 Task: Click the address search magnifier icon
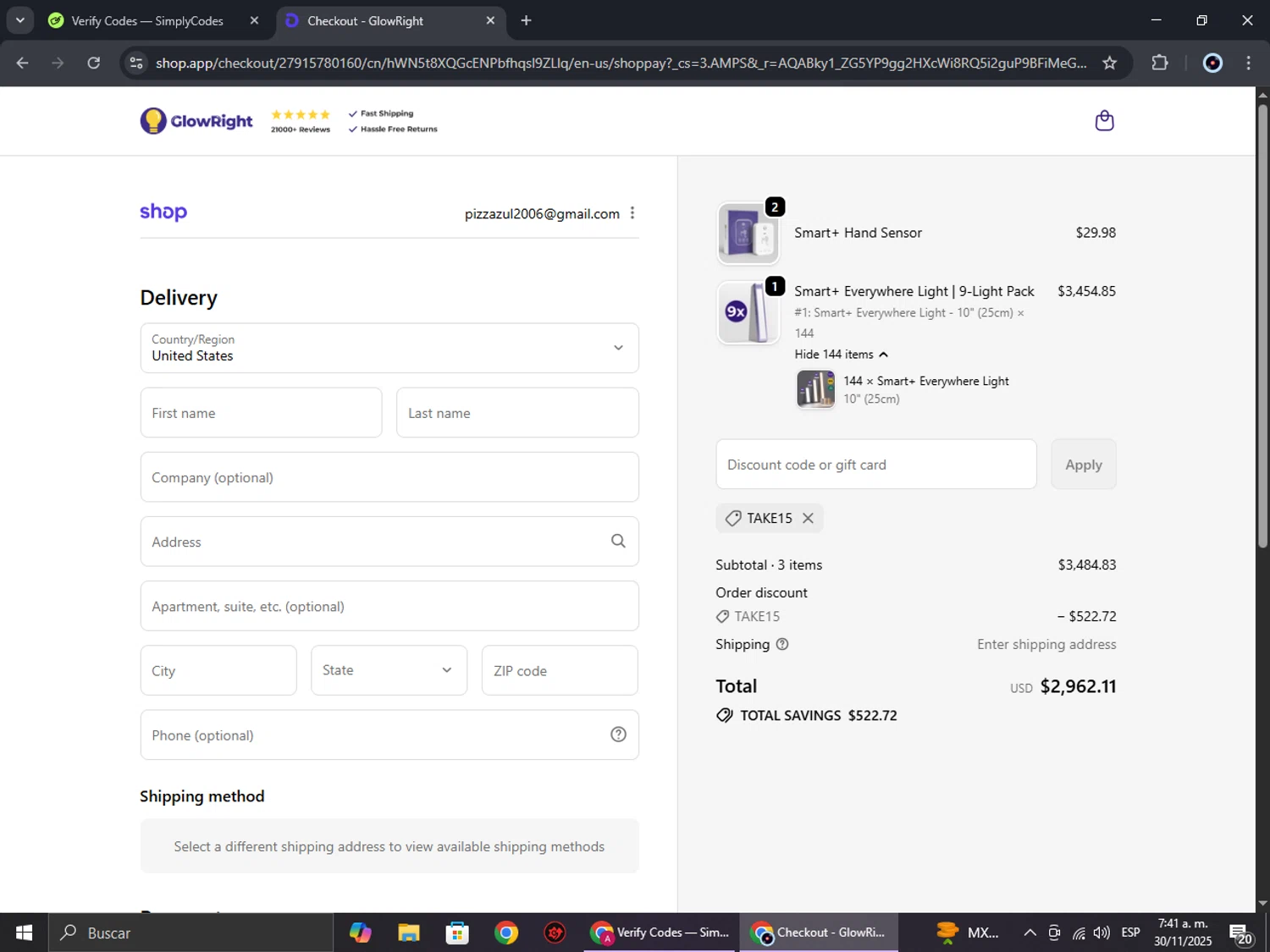(x=618, y=542)
